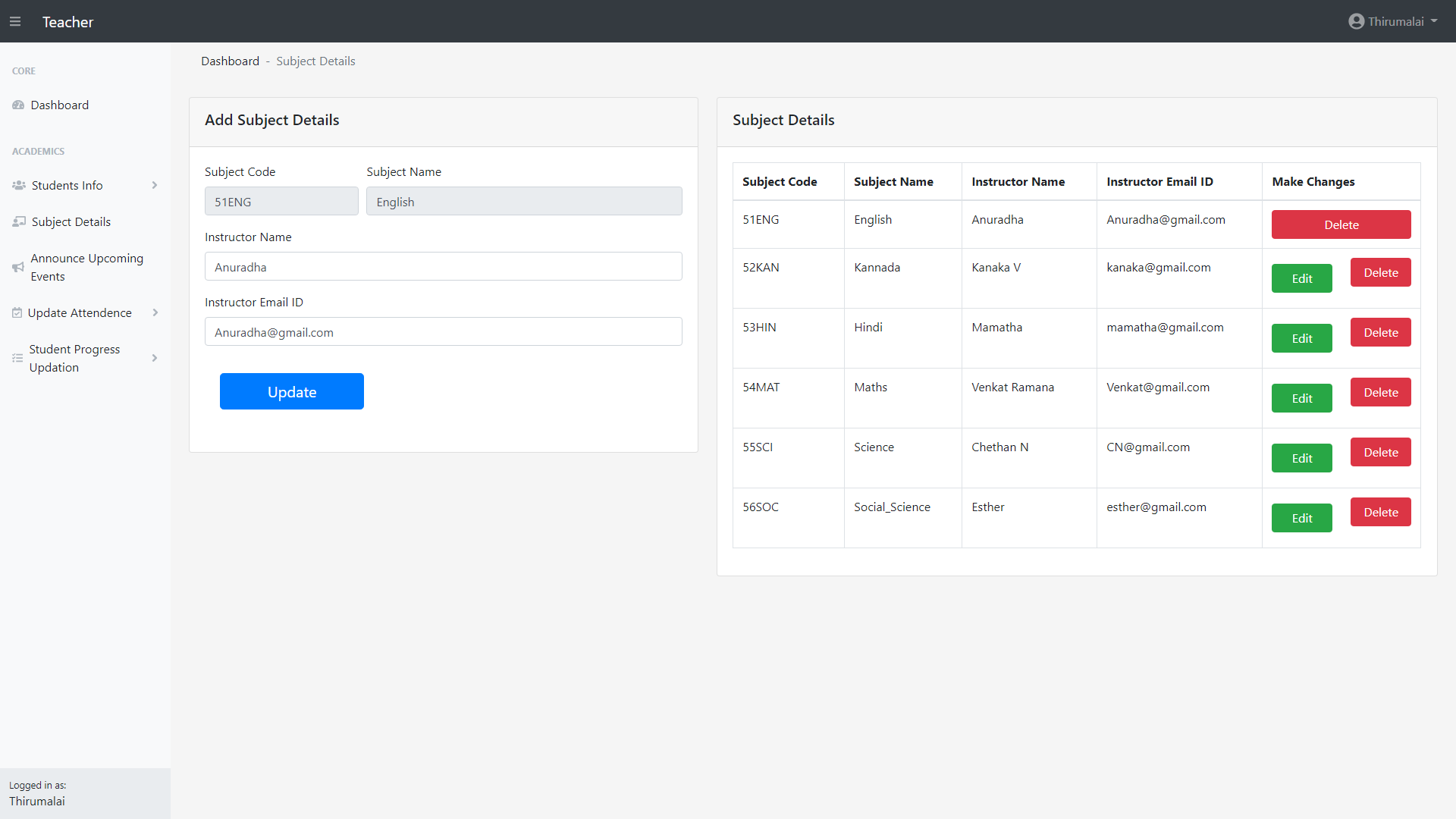Screen dimensions: 1456x819
Task: Click the Students Info people icon
Action: pyautogui.click(x=19, y=186)
